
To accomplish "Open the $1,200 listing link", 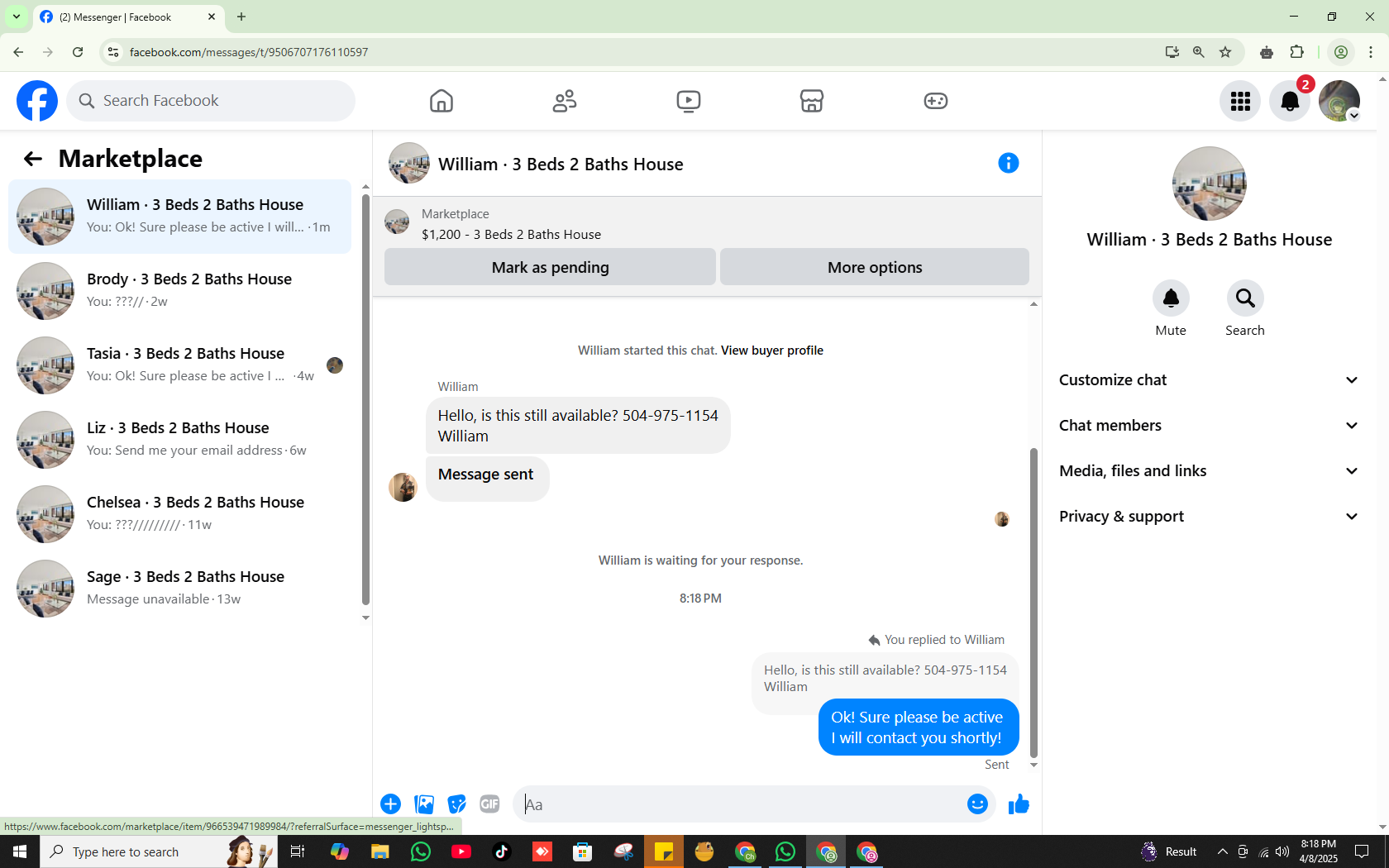I will click(511, 235).
